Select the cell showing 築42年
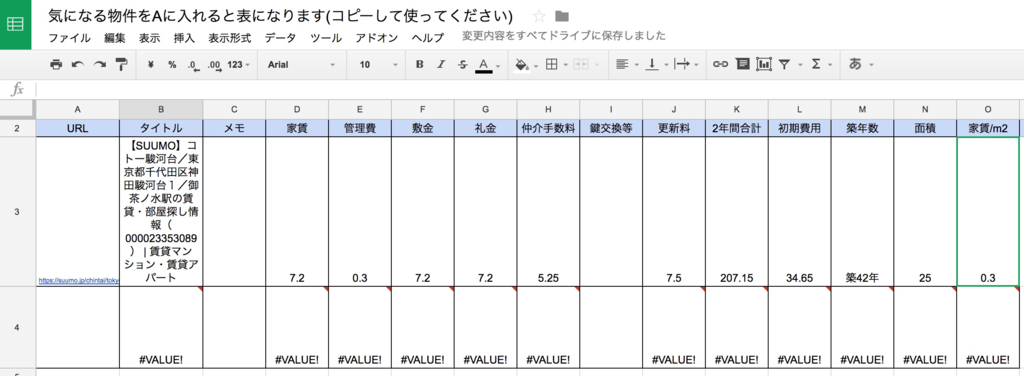1024x376 pixels. click(x=862, y=212)
